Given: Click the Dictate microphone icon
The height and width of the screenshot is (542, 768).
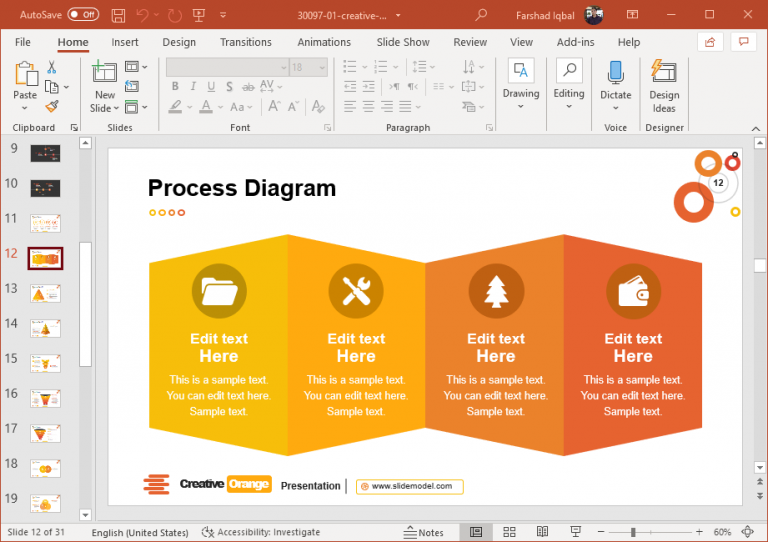Looking at the screenshot, I should click(615, 72).
